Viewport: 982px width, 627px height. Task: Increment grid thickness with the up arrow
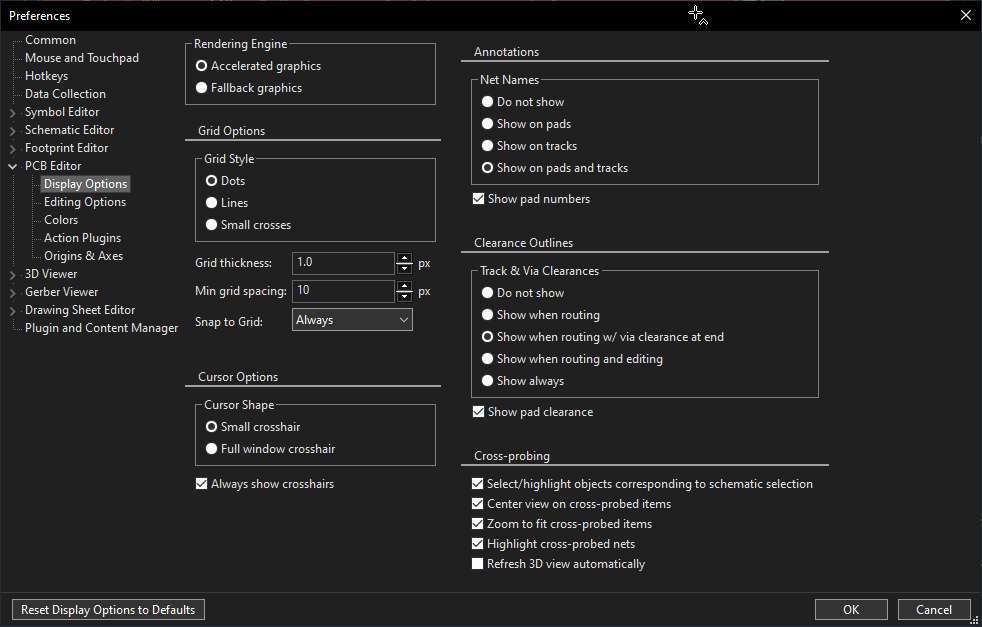[x=404, y=258]
